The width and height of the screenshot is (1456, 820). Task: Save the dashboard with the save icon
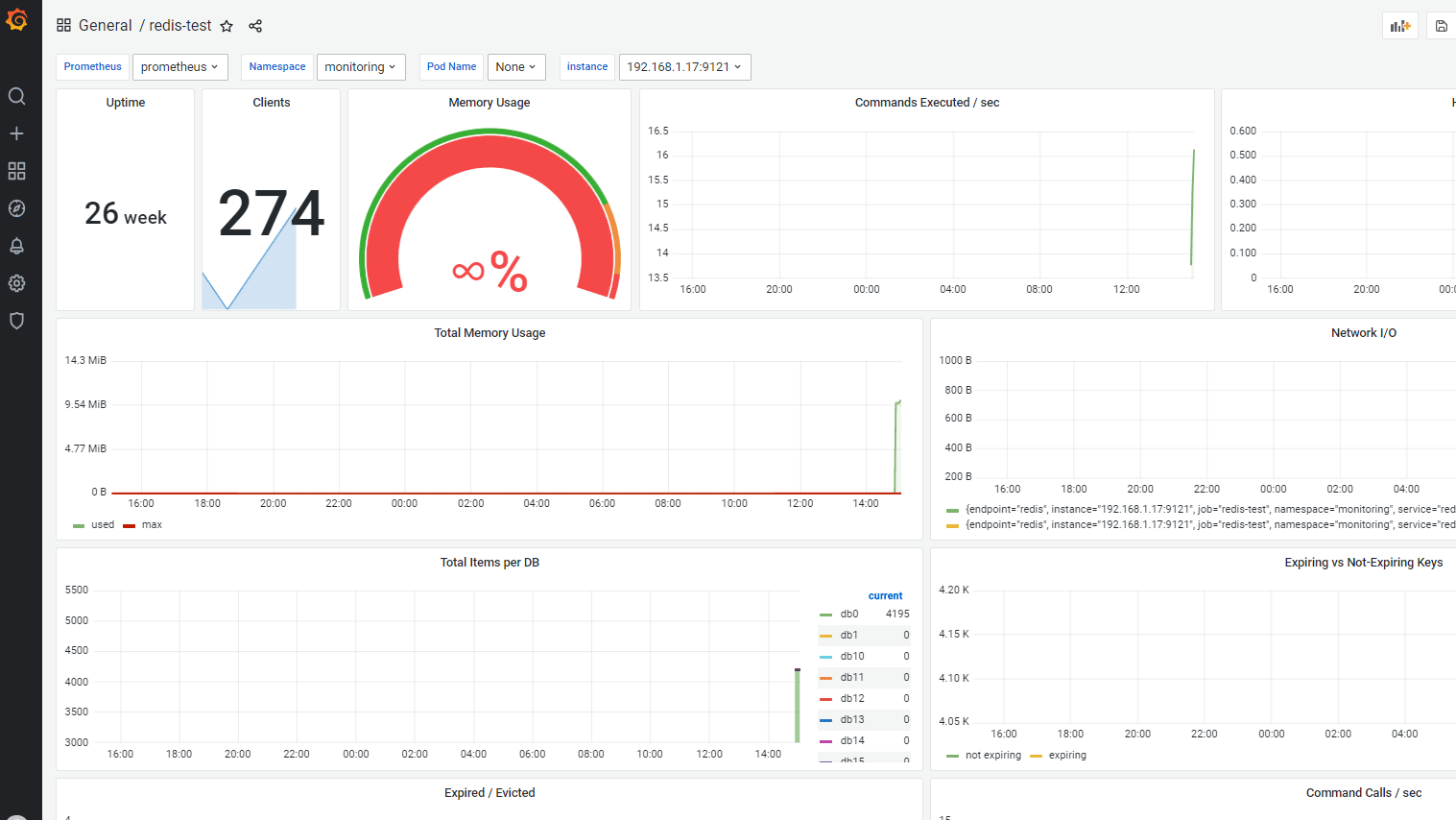point(1442,26)
